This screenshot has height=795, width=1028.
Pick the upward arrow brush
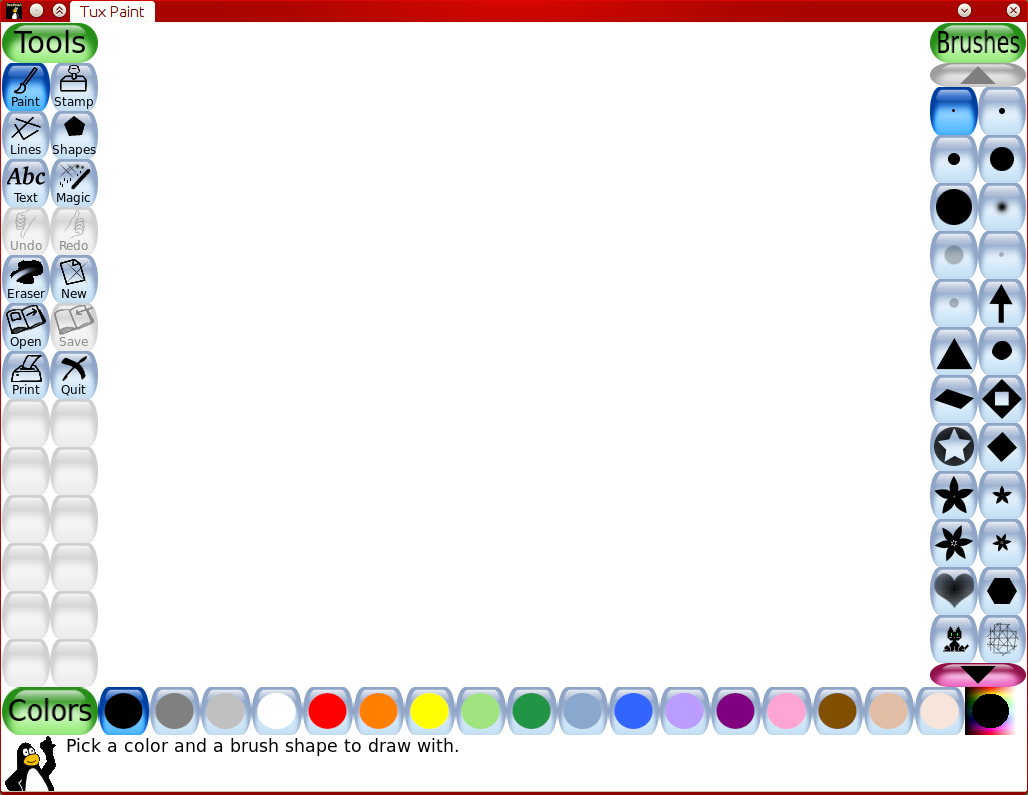(x=1001, y=303)
